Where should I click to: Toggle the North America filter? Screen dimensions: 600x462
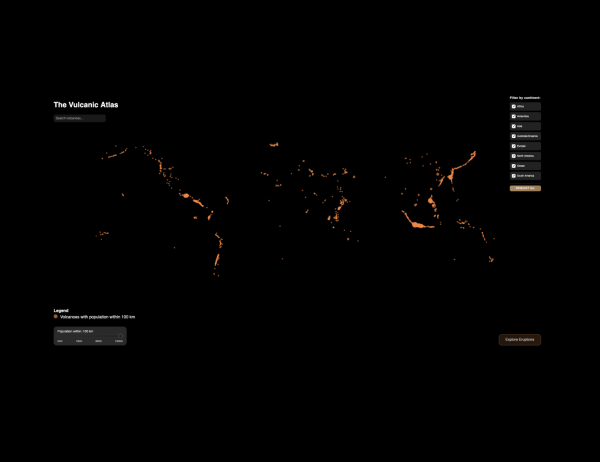[514, 156]
